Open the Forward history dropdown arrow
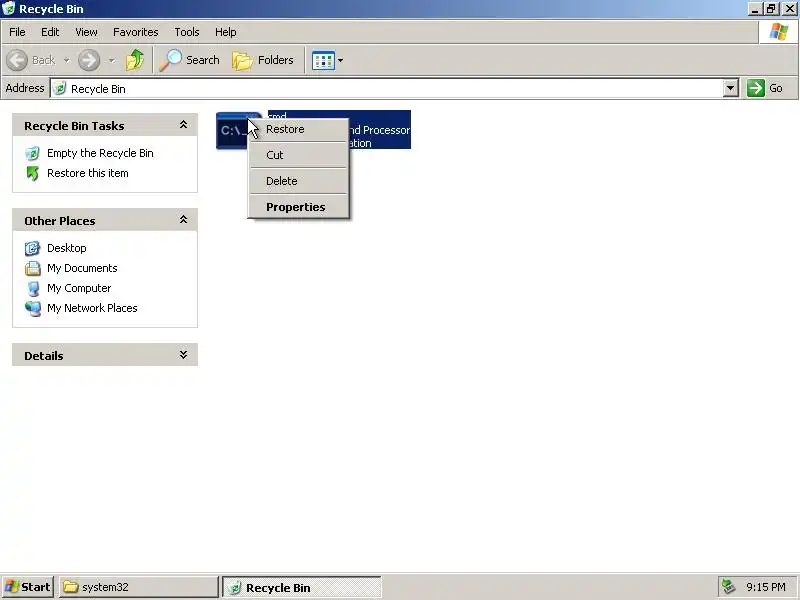 [x=111, y=60]
